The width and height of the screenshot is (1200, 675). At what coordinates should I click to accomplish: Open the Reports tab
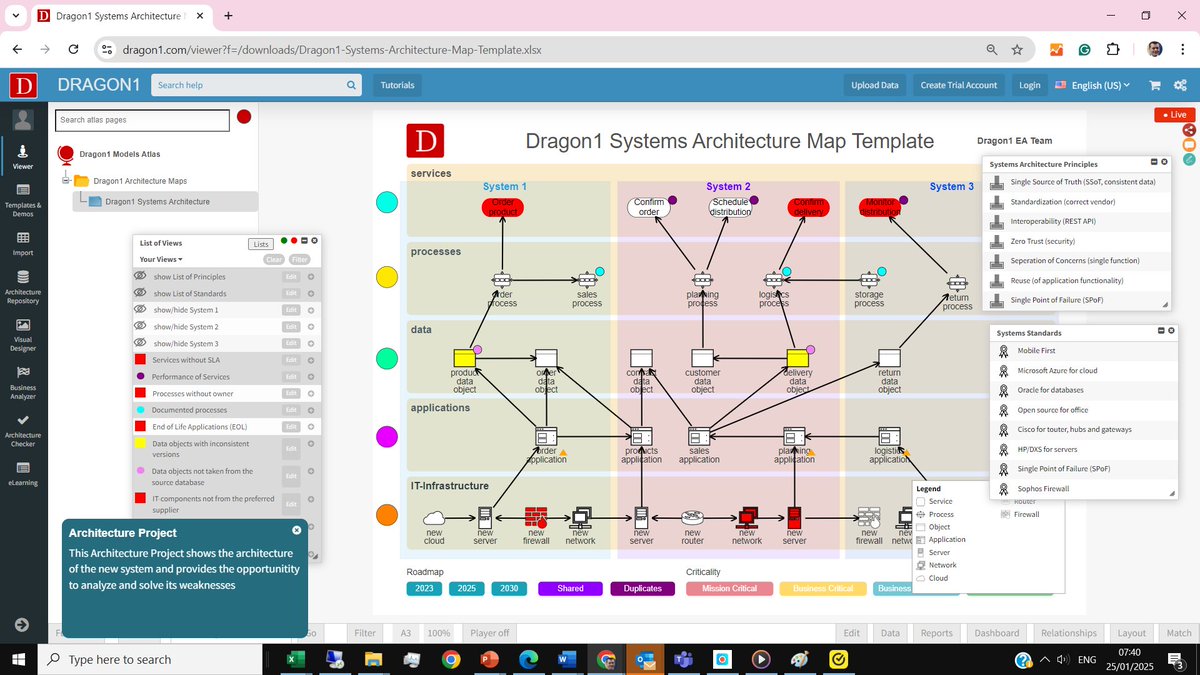936,632
